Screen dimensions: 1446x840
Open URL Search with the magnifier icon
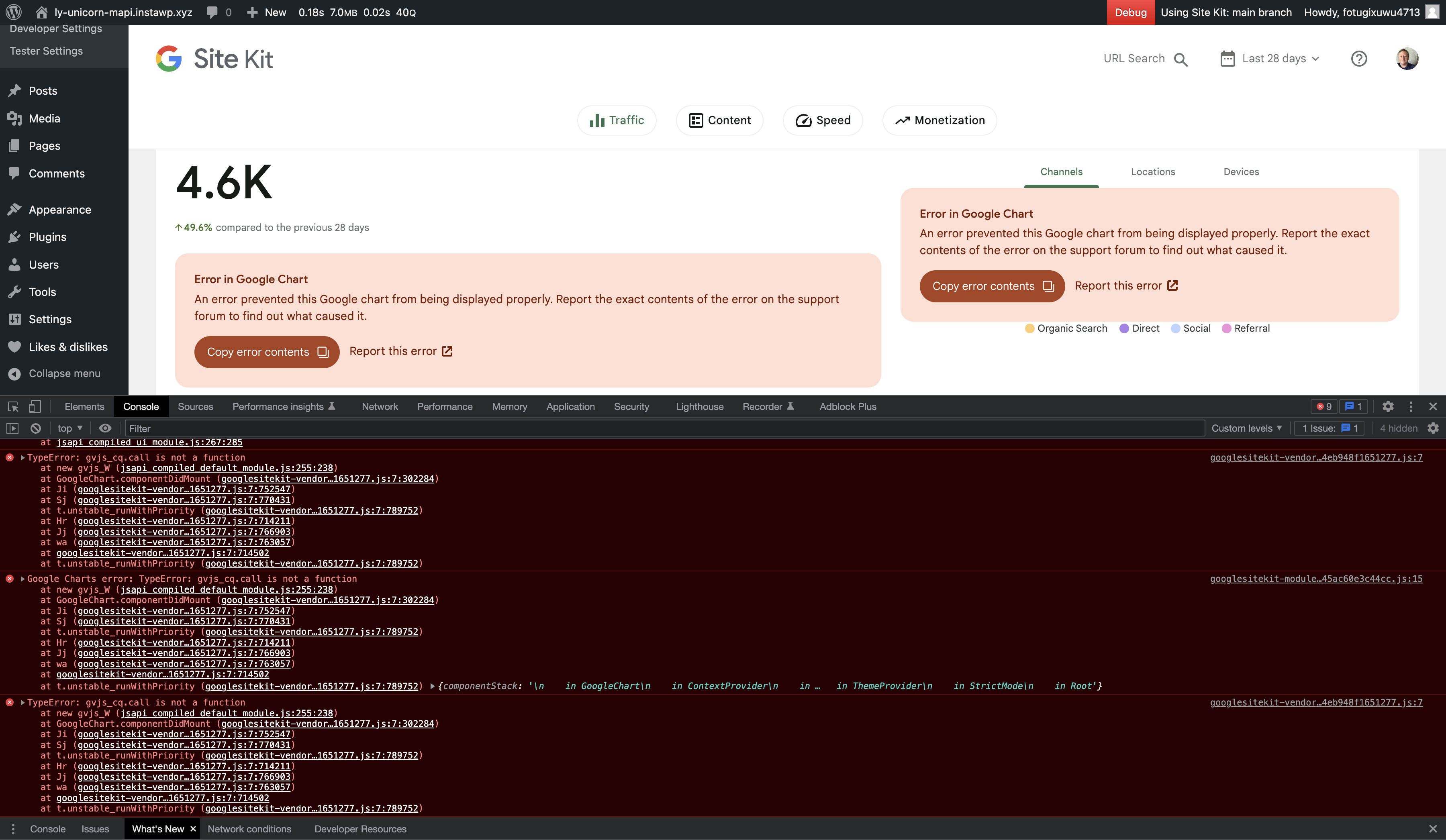(1181, 59)
